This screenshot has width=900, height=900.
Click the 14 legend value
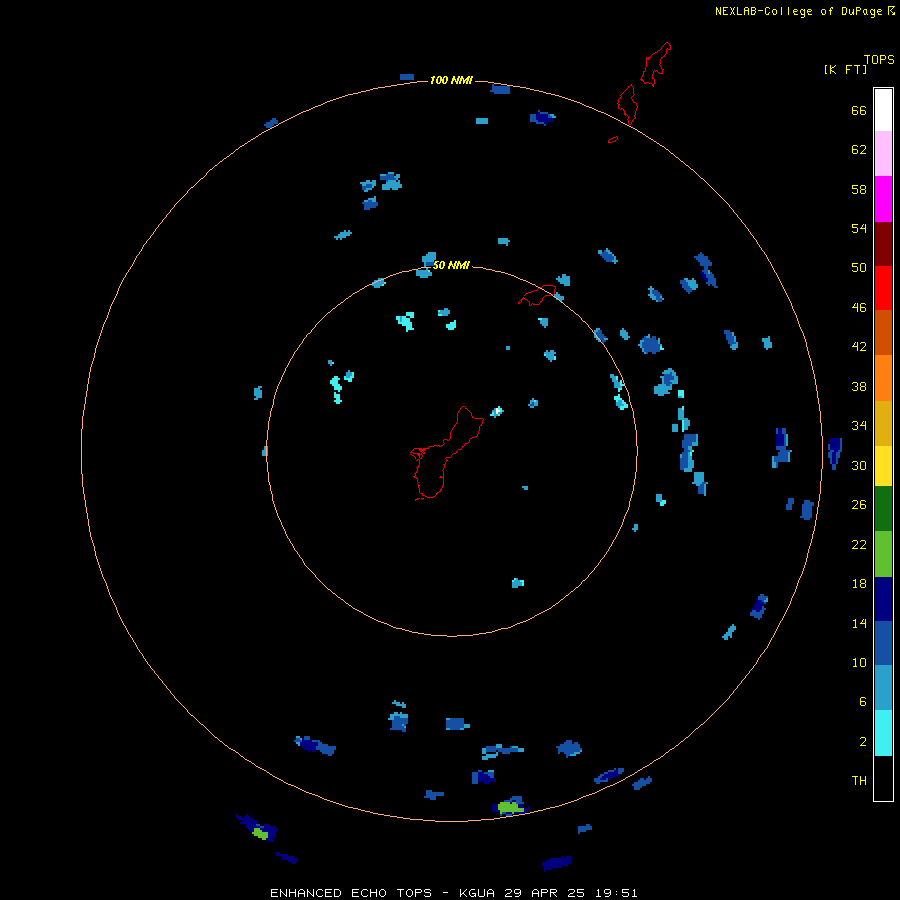(859, 623)
